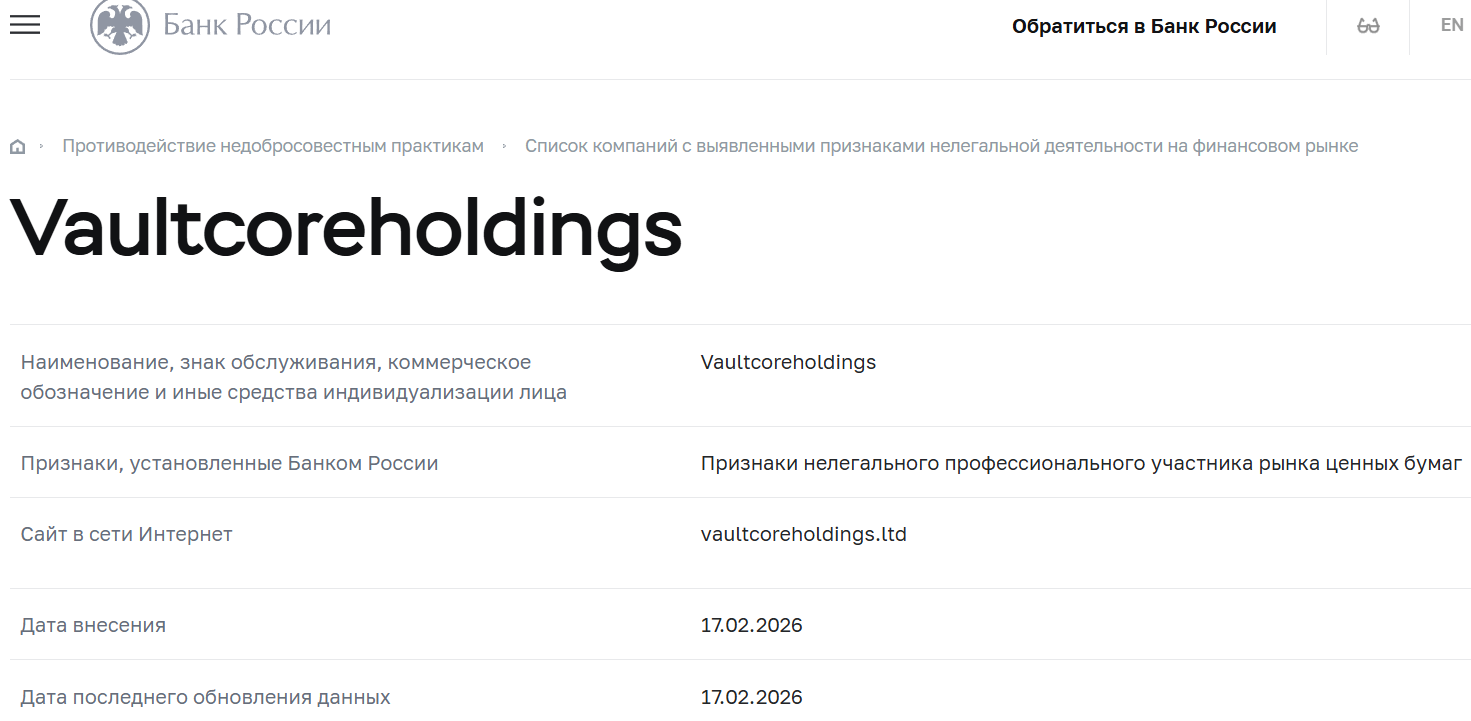Open breadcrumb item Противодействие недобросовестным практикам
Image resolution: width=1471 pixels, height=721 pixels.
pos(275,145)
